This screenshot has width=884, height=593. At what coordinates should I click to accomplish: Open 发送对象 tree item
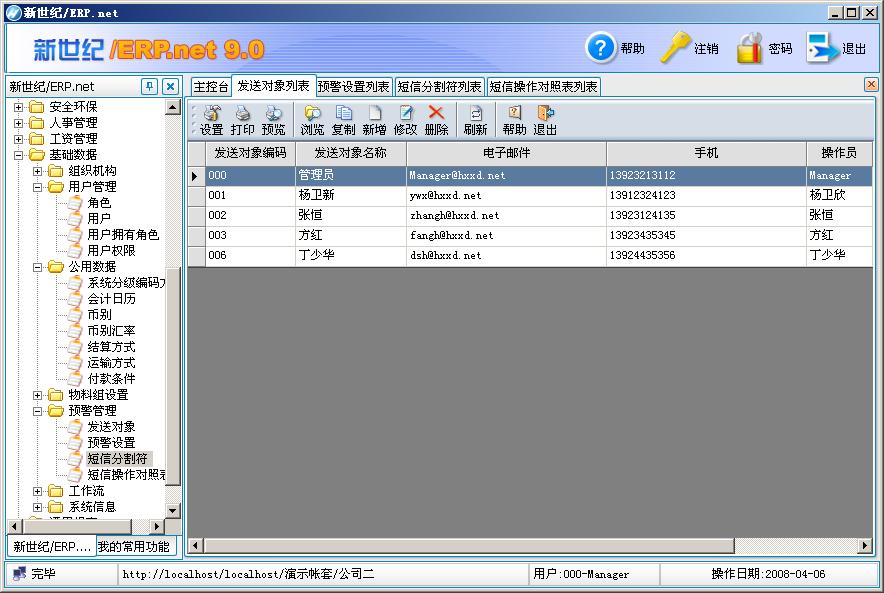[x=111, y=427]
